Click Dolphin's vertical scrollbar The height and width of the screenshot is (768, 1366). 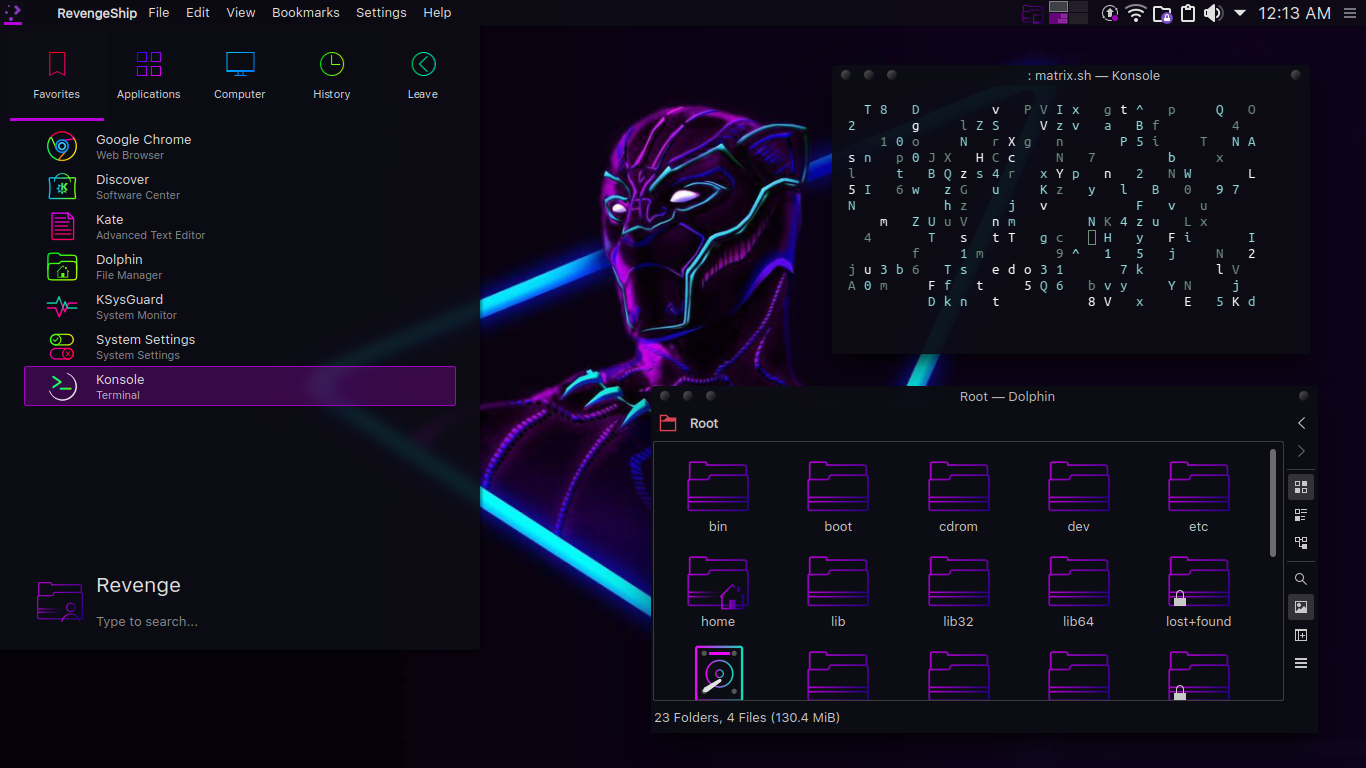tap(1273, 503)
